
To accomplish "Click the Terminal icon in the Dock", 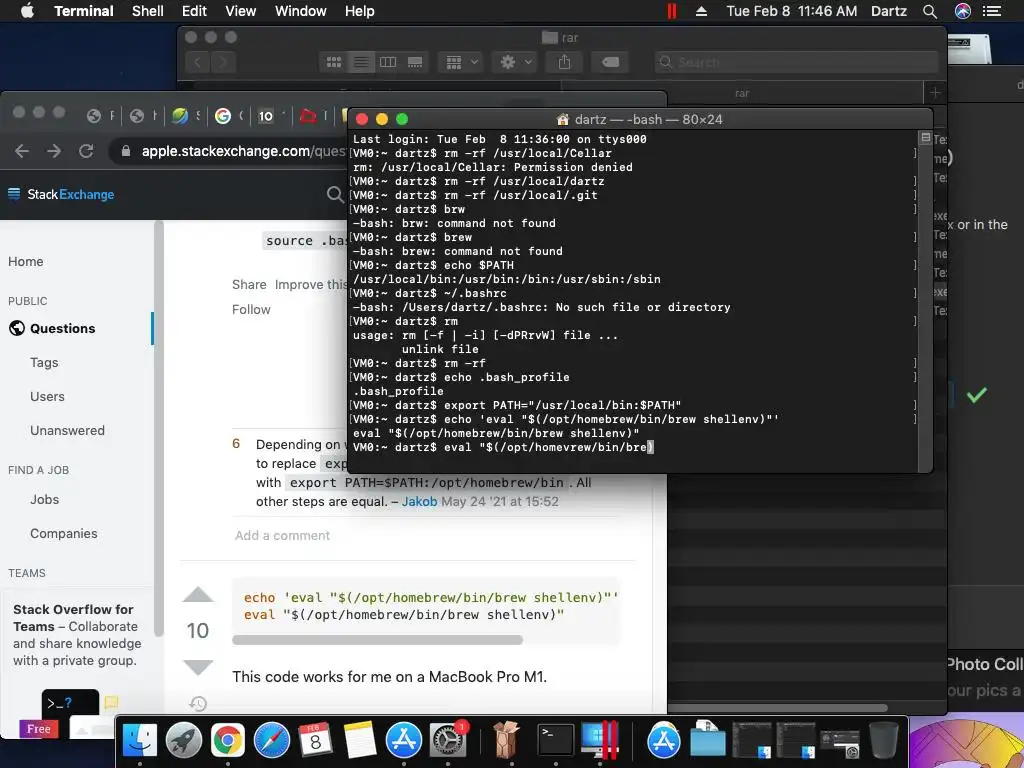I will pos(556,741).
